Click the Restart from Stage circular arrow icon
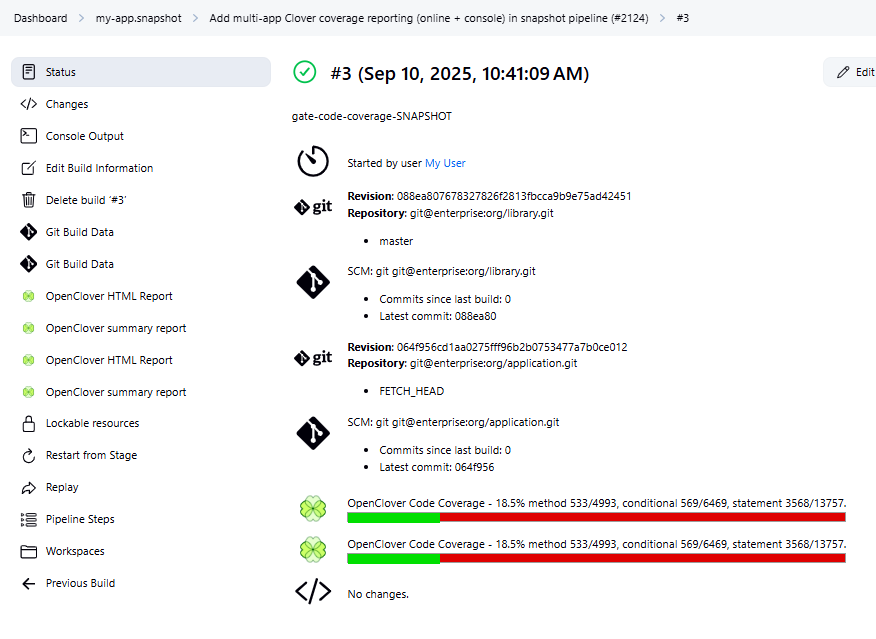The height and width of the screenshot is (639, 876). (29, 455)
